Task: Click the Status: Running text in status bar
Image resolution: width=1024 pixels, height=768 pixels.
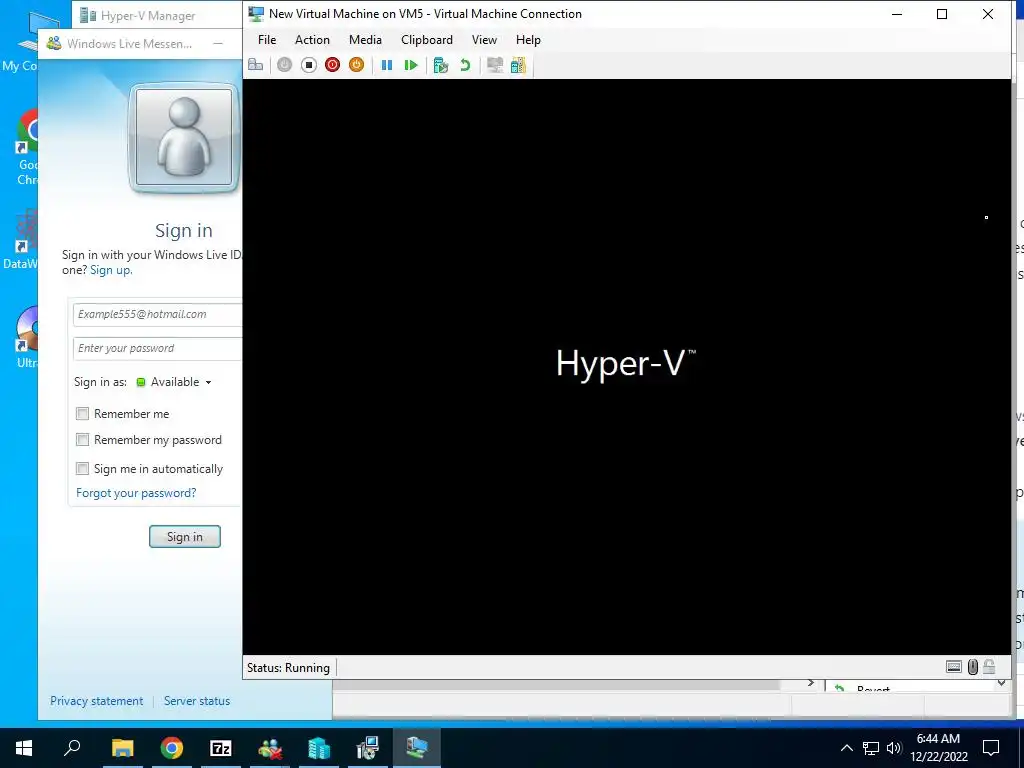Action: tap(288, 667)
